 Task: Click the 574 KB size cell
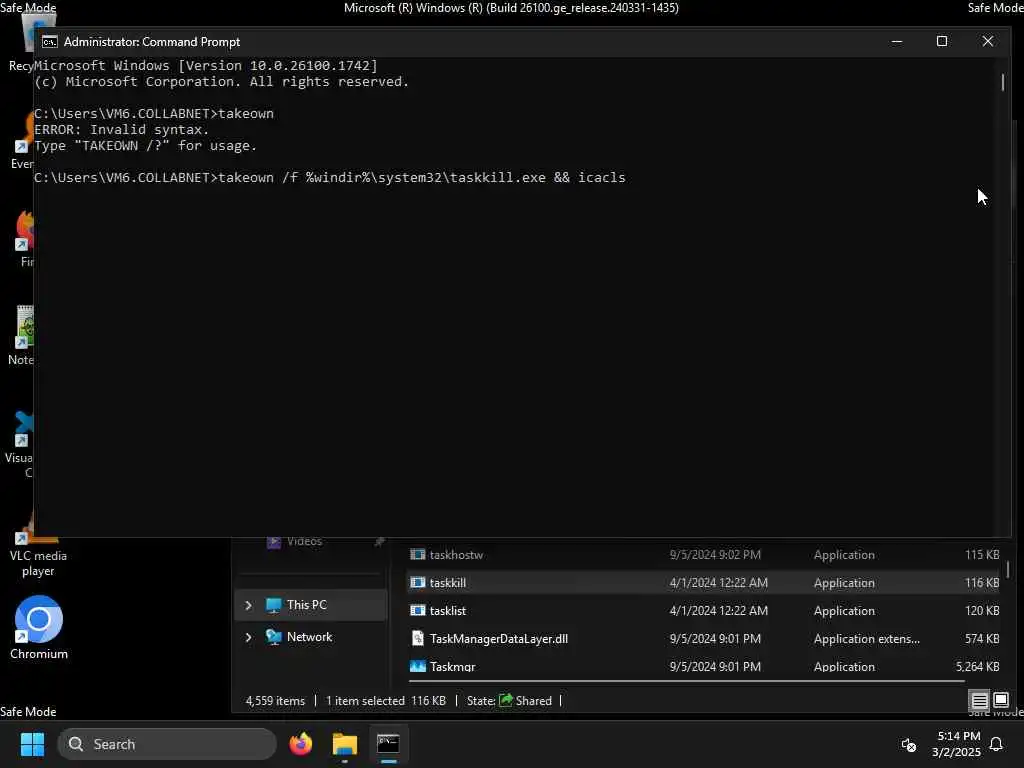tap(982, 639)
